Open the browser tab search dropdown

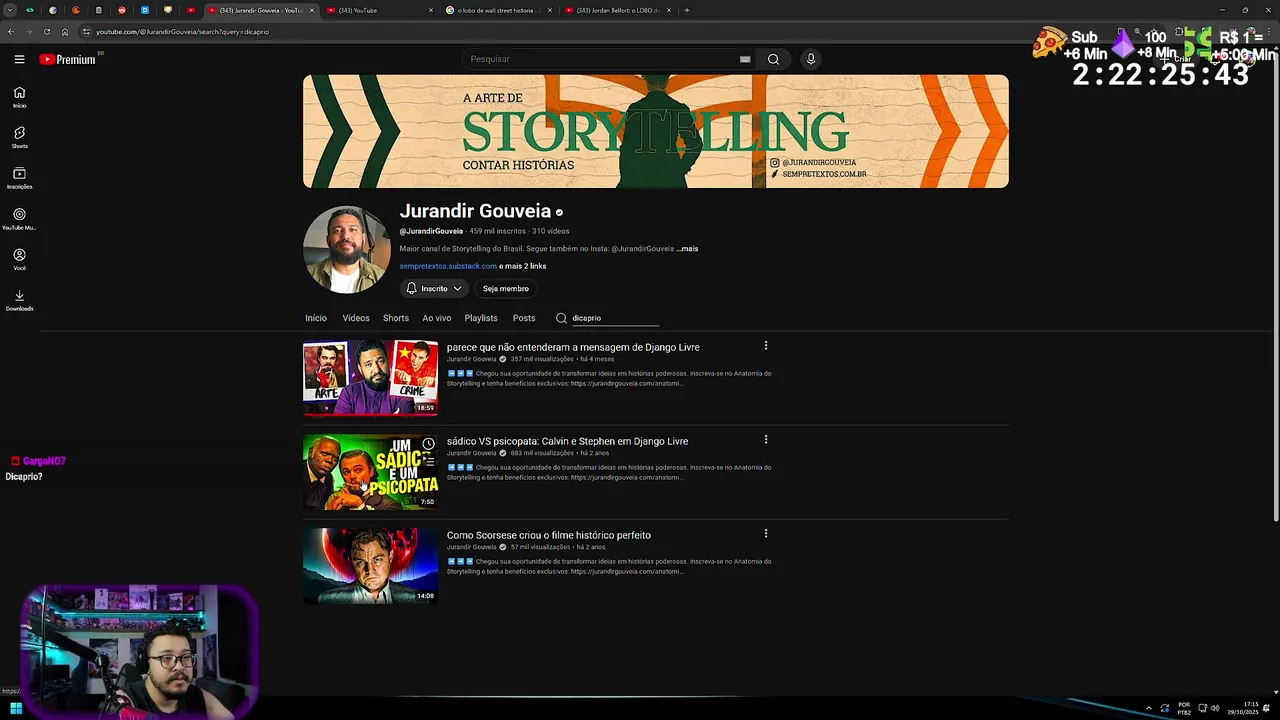click(9, 10)
